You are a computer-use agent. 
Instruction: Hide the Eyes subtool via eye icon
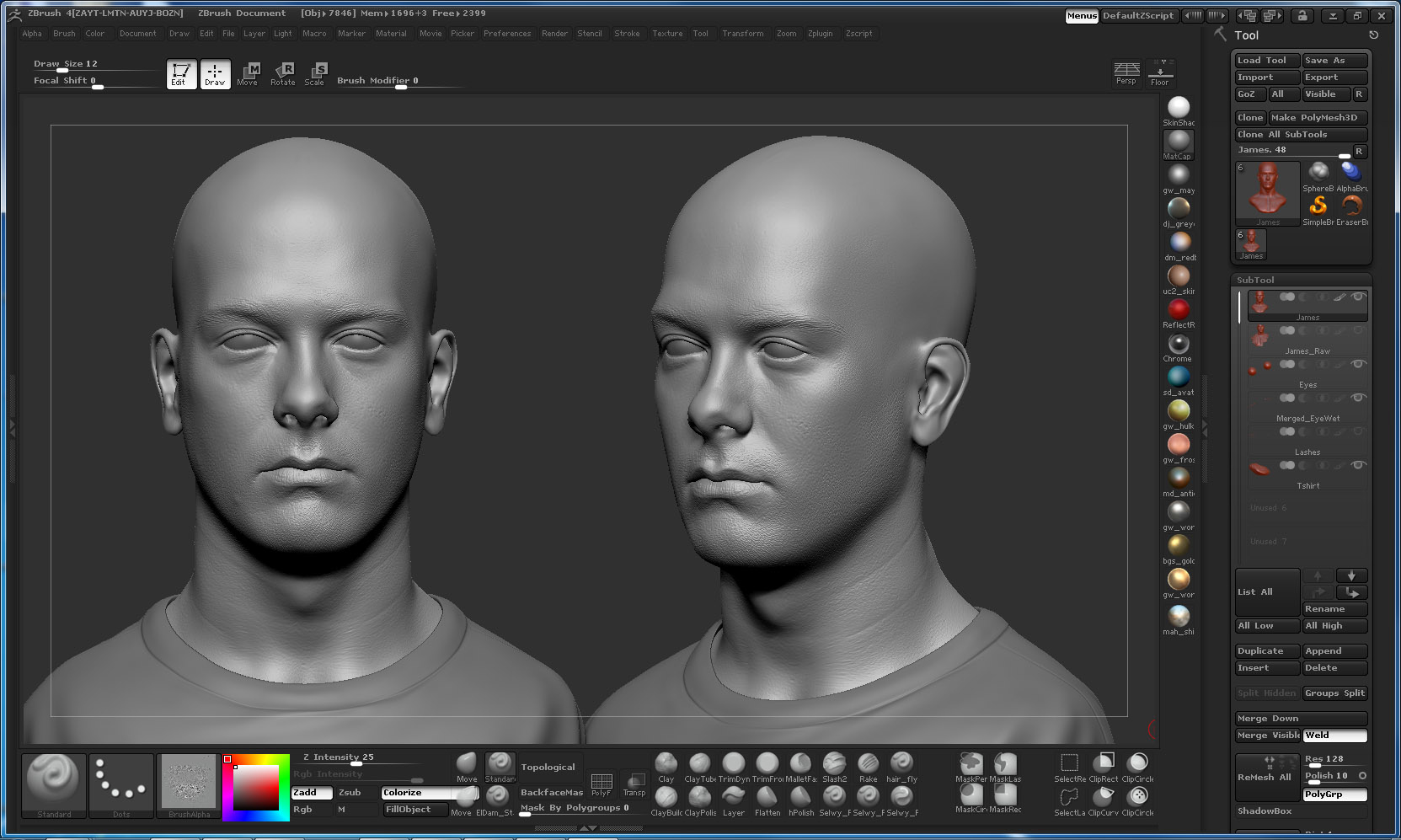click(x=1358, y=364)
